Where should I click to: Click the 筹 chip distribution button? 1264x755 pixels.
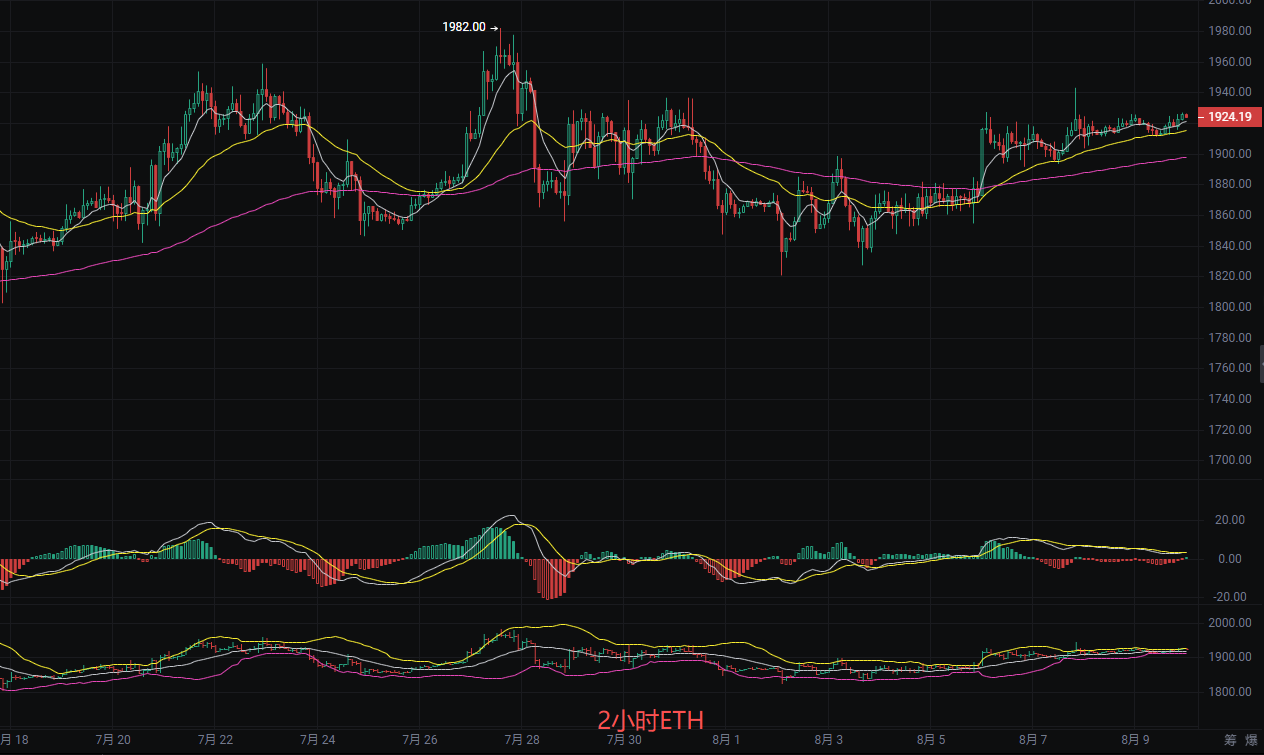pyautogui.click(x=1231, y=740)
